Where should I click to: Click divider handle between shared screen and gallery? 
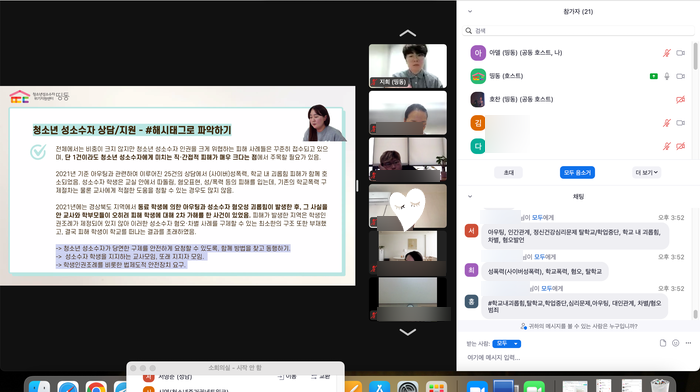click(357, 186)
